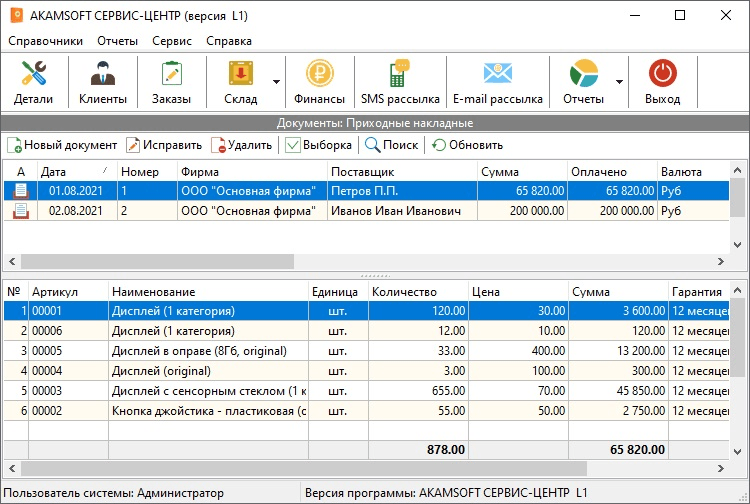The width and height of the screenshot is (750, 504).
Task: Create a Новый документ
Action: pos(62,145)
